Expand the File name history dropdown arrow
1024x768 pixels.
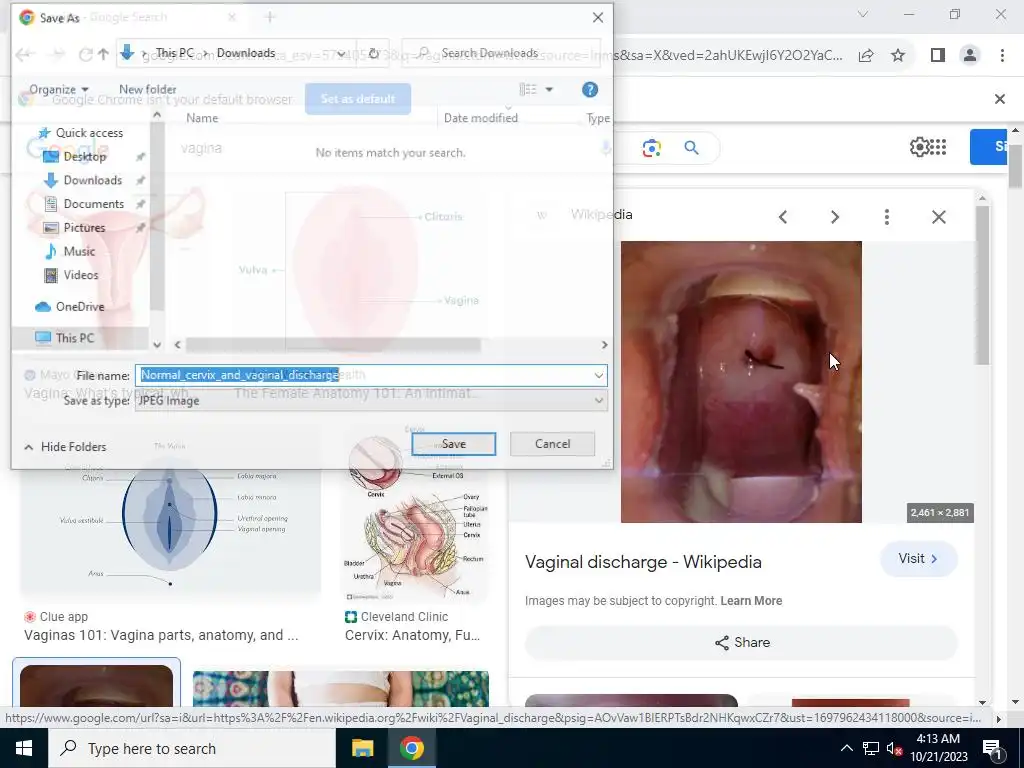[599, 375]
